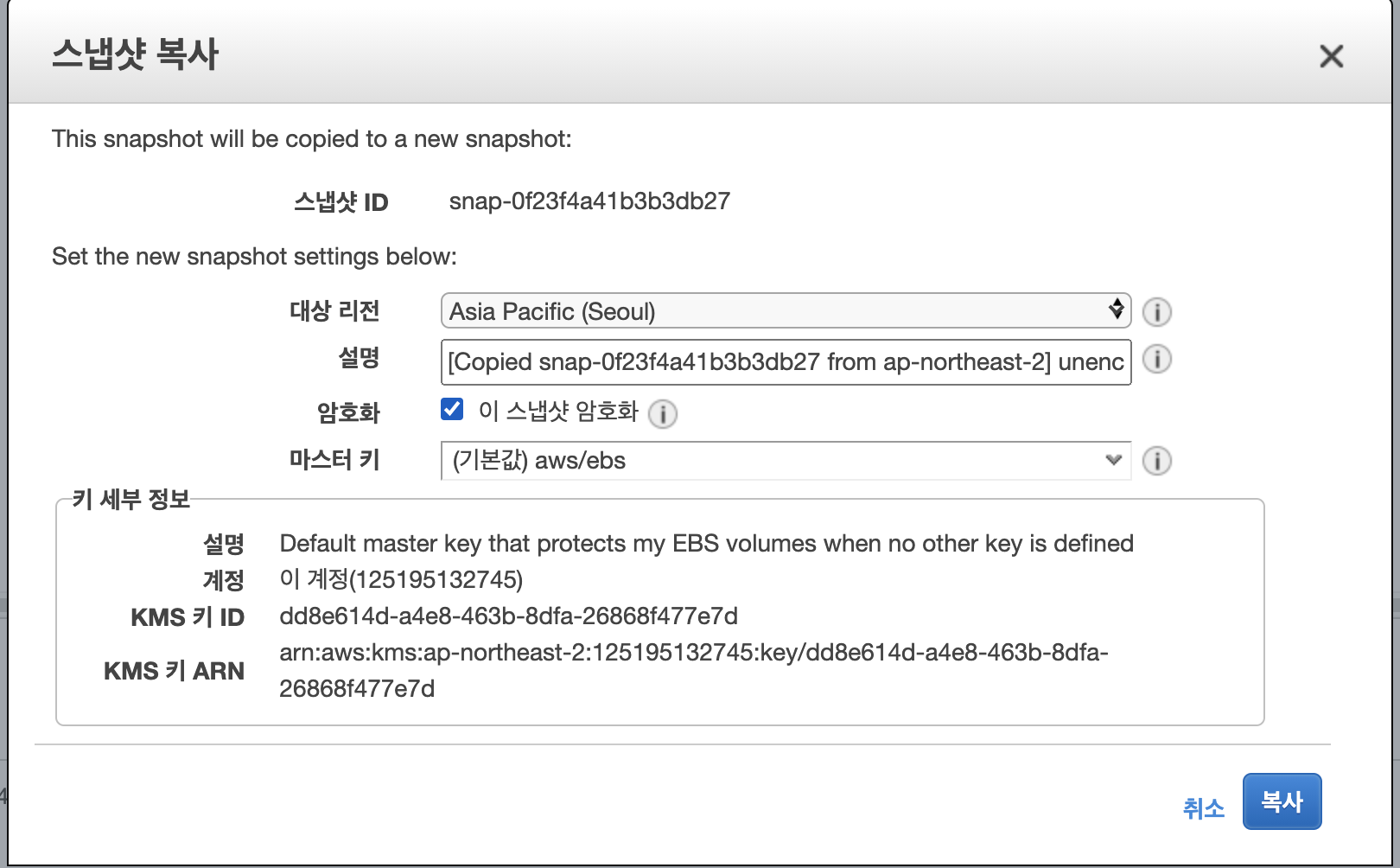Click the 키 세부 정보 section heading
Screen dimensions: 1400x868
131,500
